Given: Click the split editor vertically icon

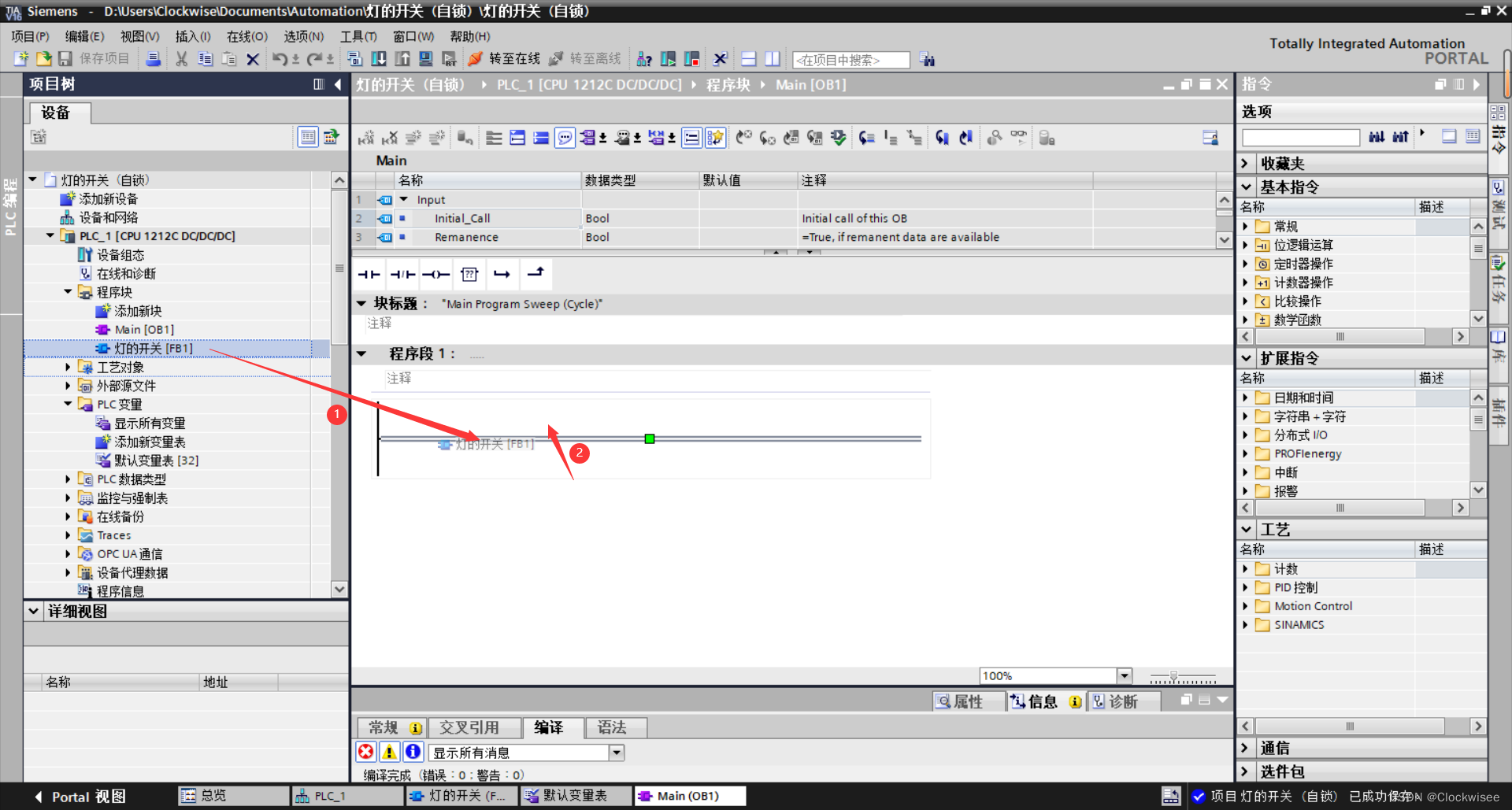Looking at the screenshot, I should pyautogui.click(x=773, y=59).
